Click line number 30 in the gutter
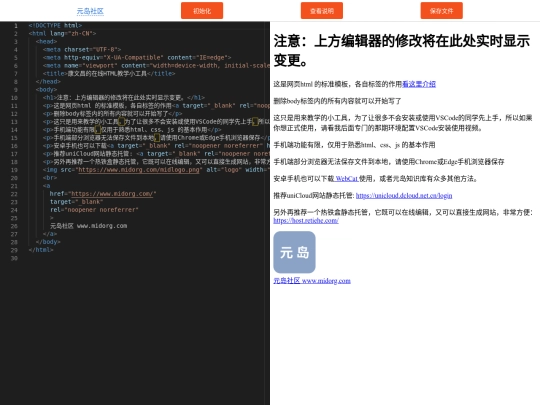The height and width of the screenshot is (405, 540). 14,258
